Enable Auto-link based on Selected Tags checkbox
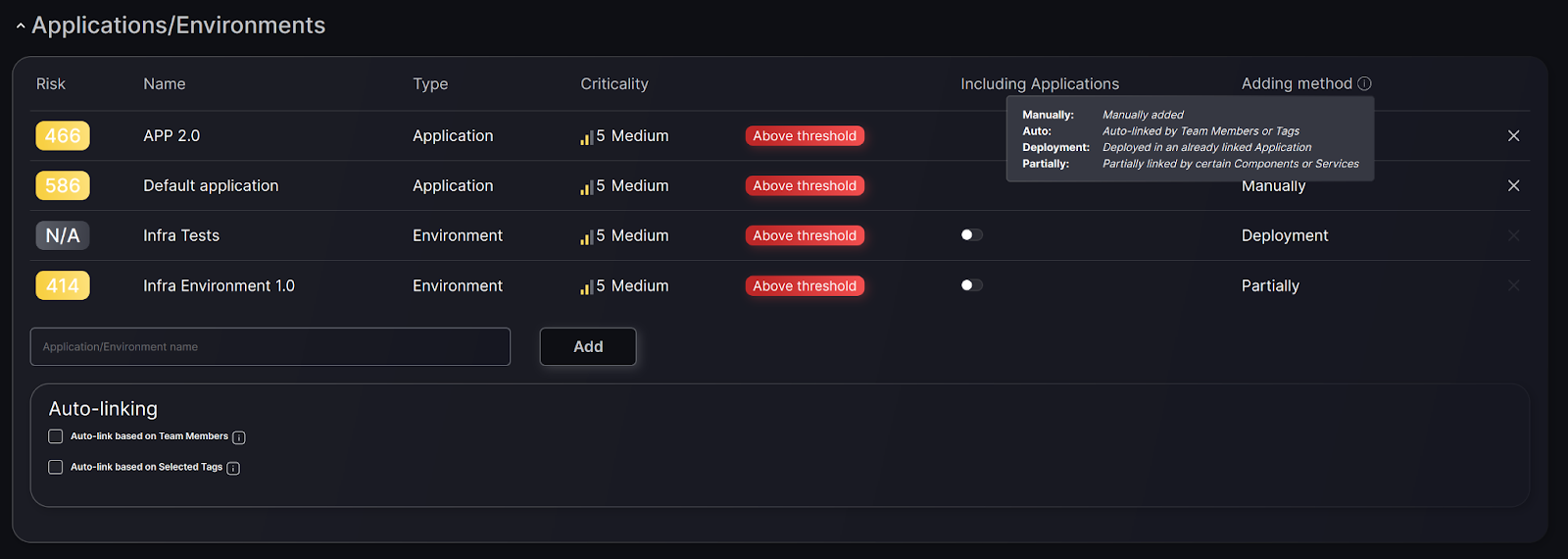The image size is (1568, 559). coord(56,467)
